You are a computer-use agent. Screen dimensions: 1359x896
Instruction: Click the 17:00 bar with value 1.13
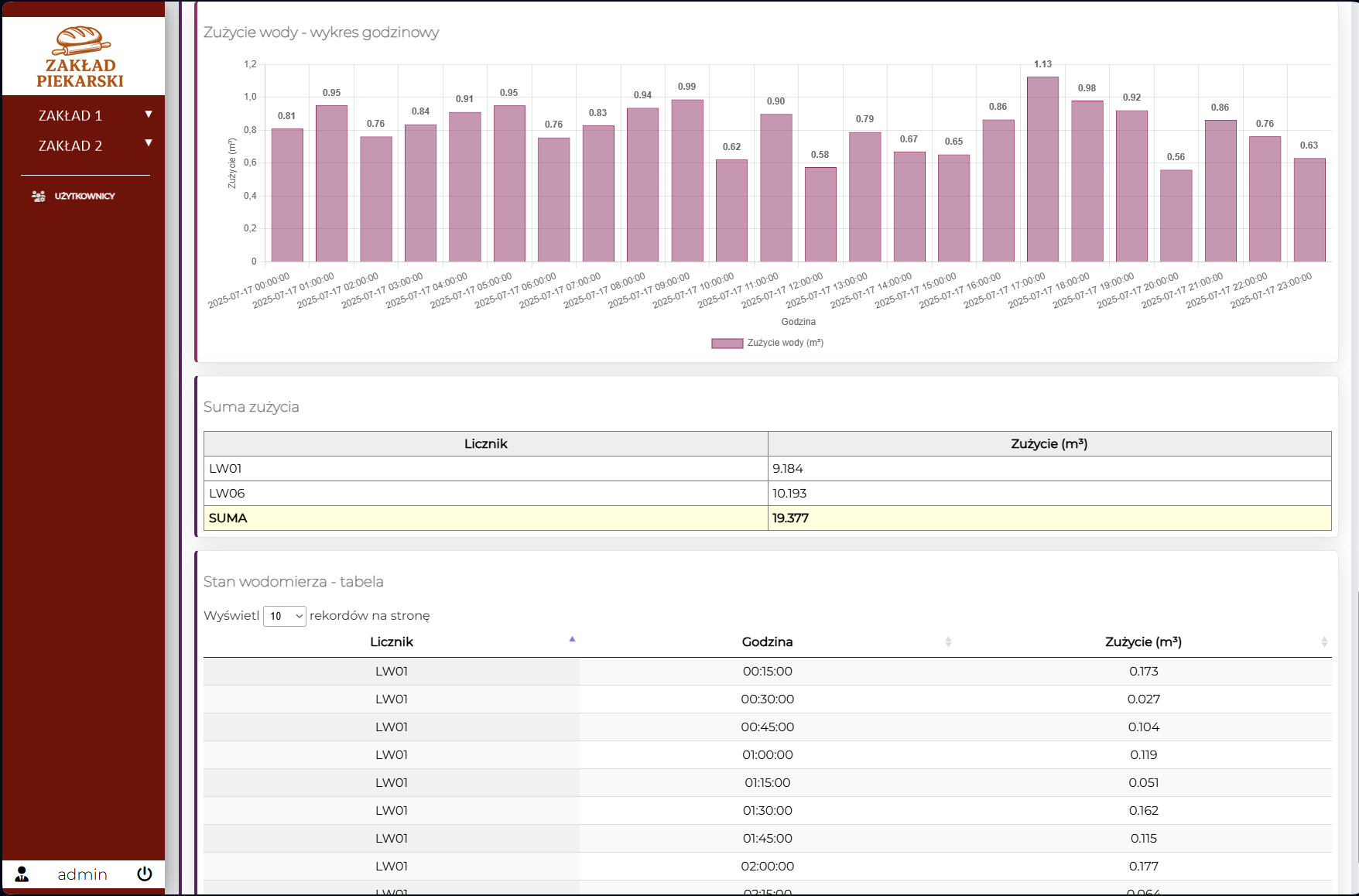coord(1042,170)
